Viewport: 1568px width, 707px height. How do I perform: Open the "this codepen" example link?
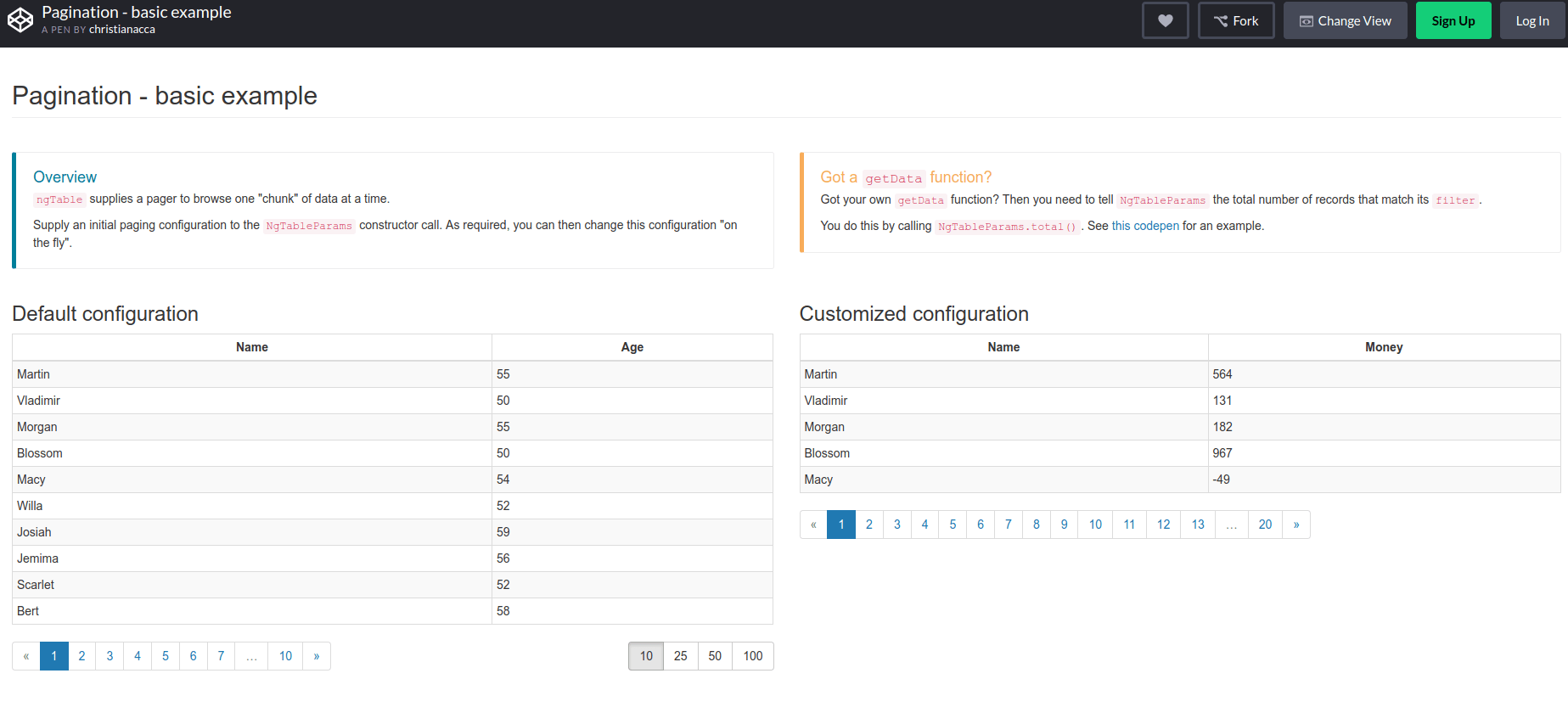[1145, 226]
